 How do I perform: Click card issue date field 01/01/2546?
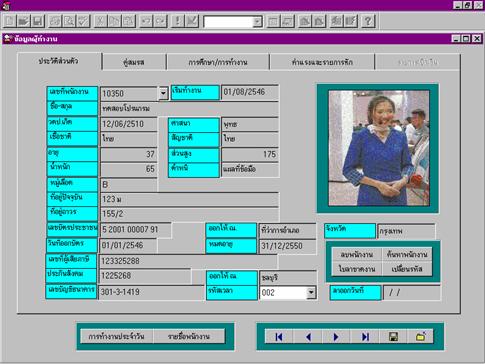pyautogui.click(x=128, y=246)
